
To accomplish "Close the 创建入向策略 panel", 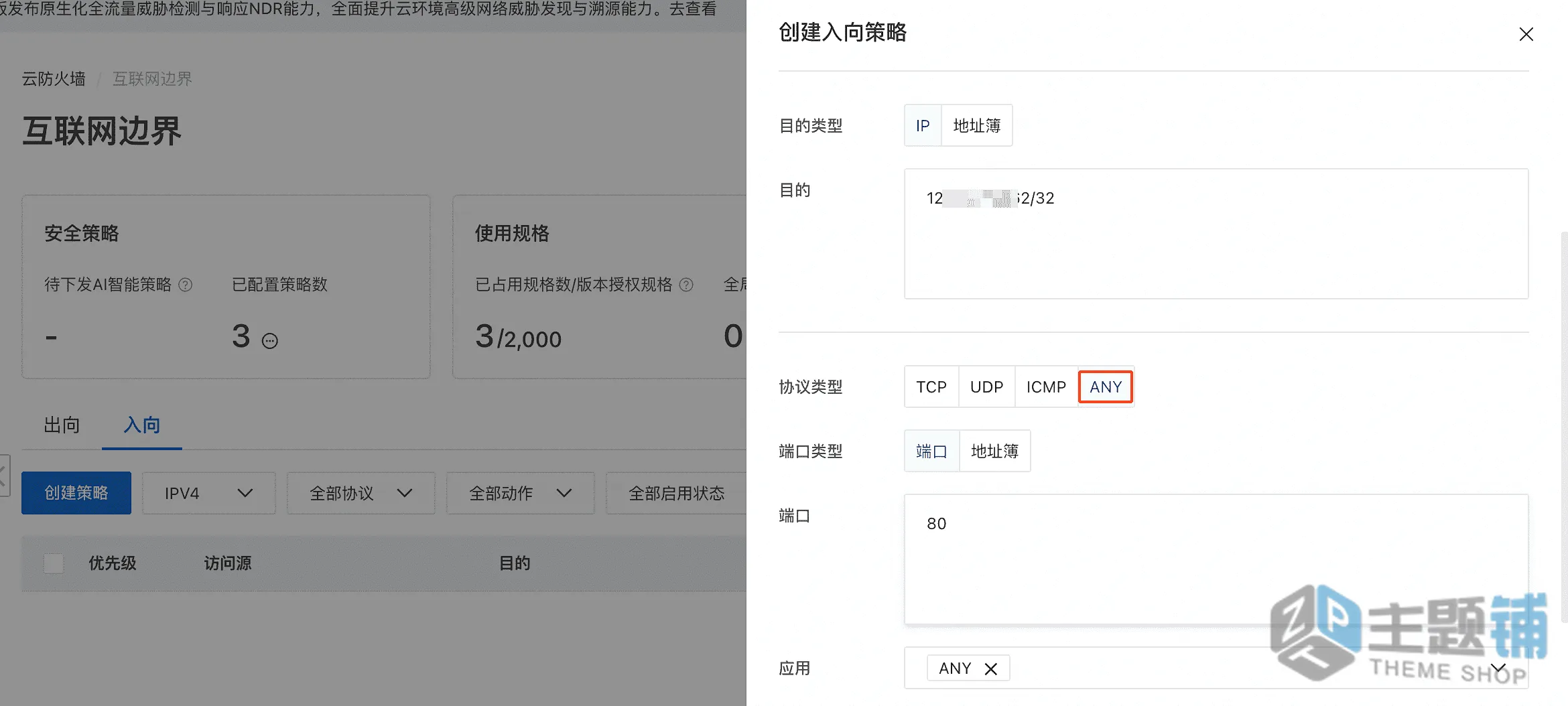I will coord(1526,34).
